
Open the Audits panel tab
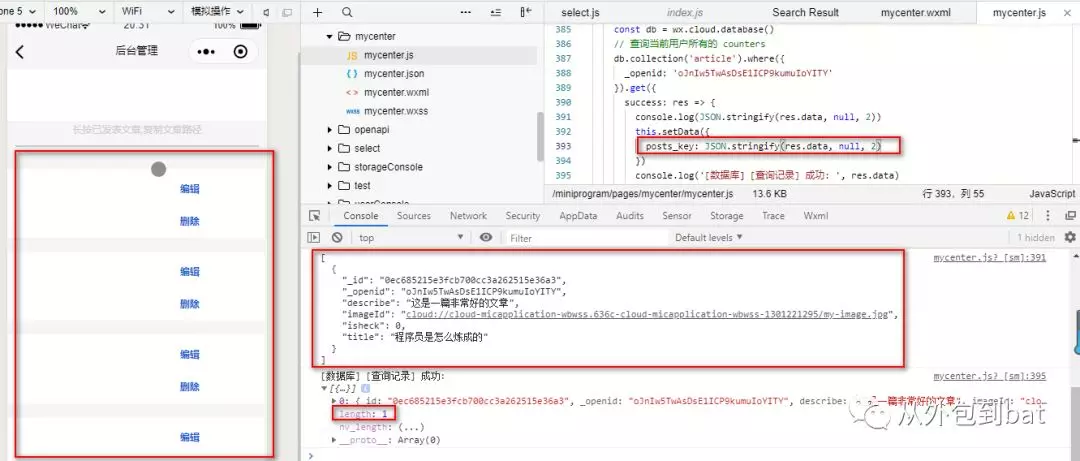pyautogui.click(x=630, y=216)
